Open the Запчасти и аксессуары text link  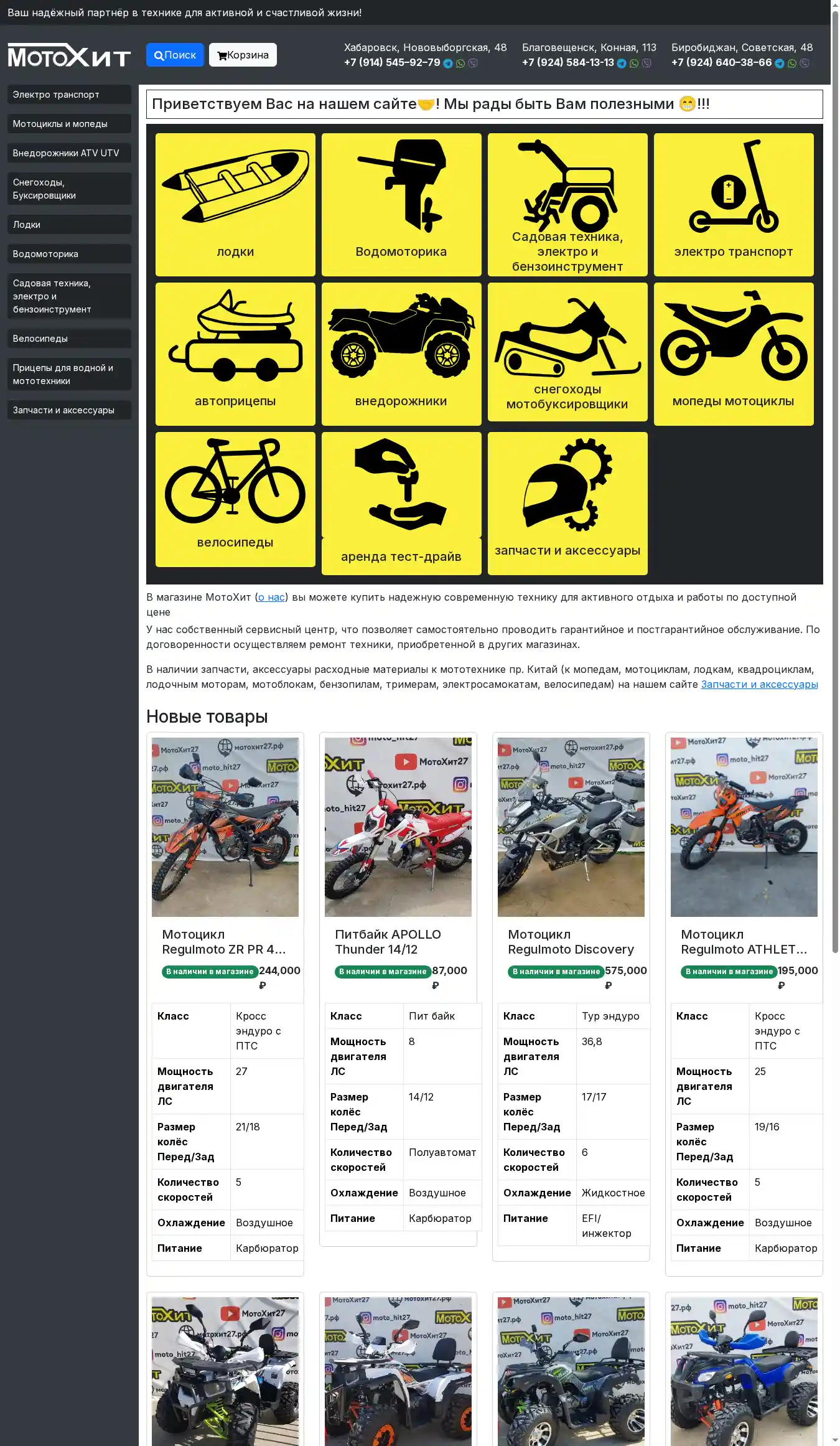coord(759,684)
